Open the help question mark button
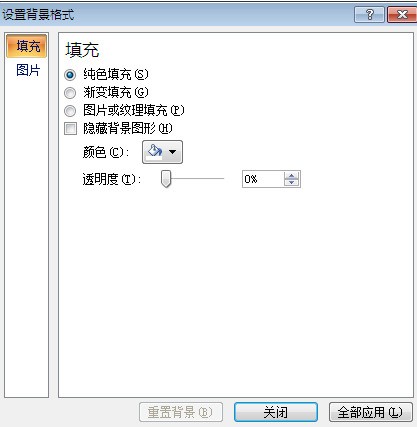417x427 pixels. tap(370, 15)
